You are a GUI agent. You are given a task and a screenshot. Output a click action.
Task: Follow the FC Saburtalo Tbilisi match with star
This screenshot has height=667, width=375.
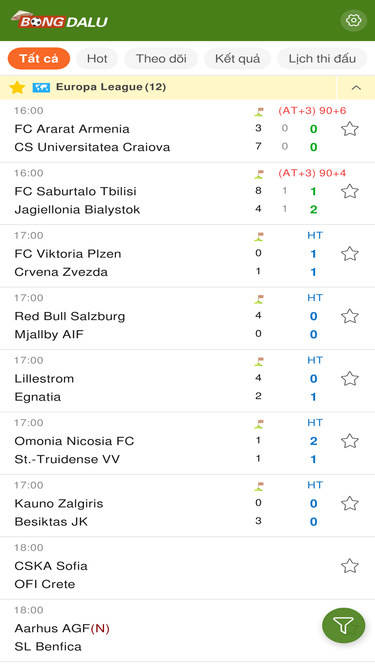coord(349,191)
